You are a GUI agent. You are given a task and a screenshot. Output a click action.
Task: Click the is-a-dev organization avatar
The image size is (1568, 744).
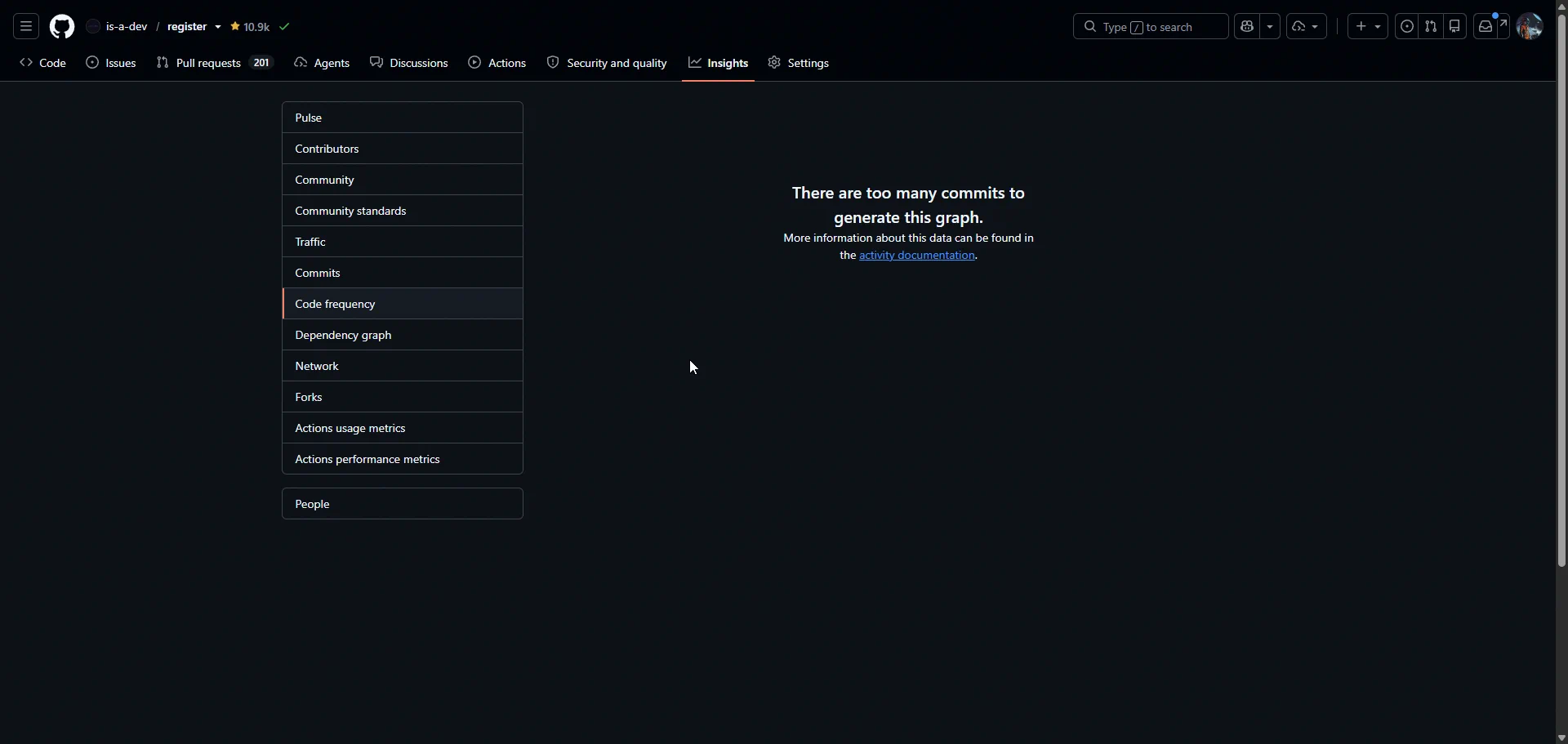[93, 27]
